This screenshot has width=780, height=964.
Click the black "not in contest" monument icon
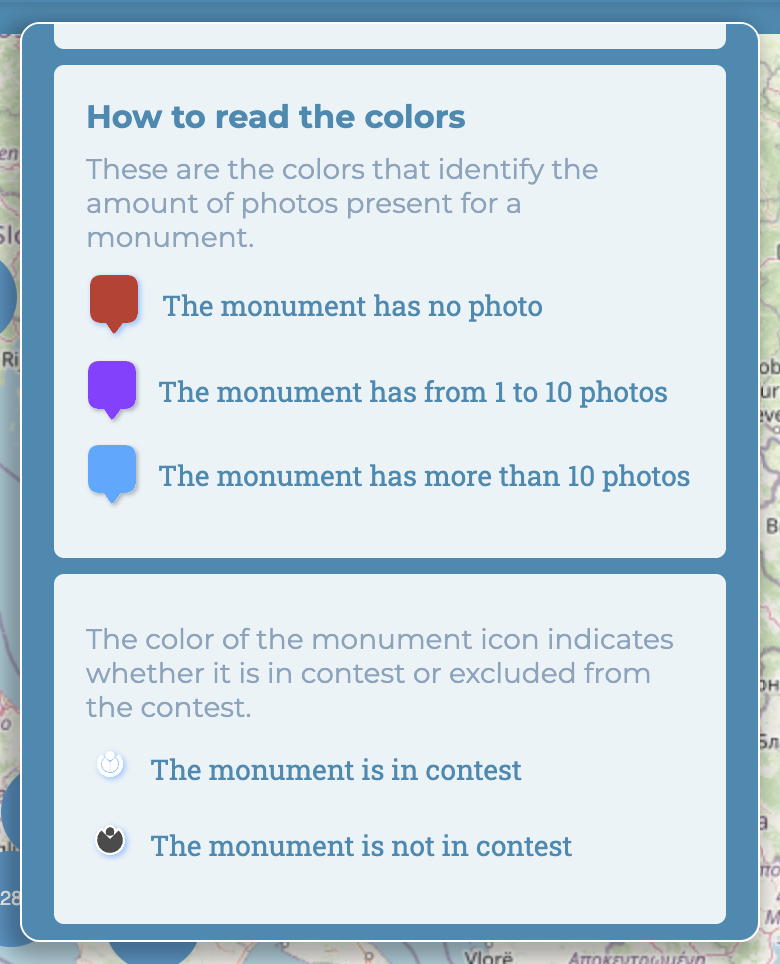click(111, 840)
